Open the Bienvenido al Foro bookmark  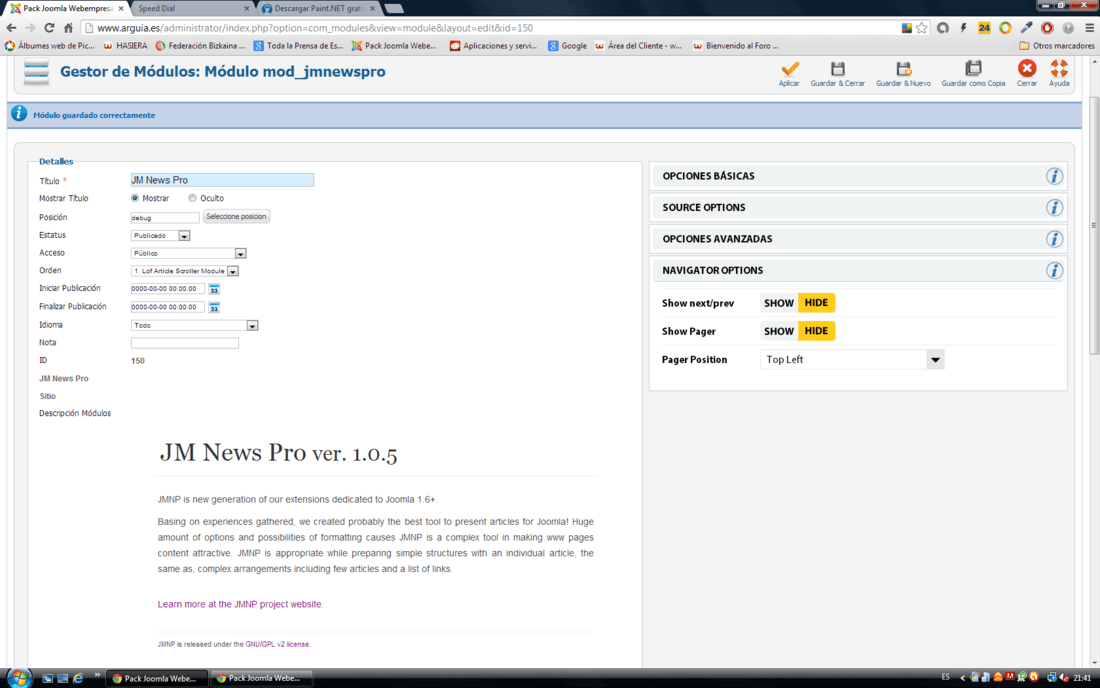(735, 46)
